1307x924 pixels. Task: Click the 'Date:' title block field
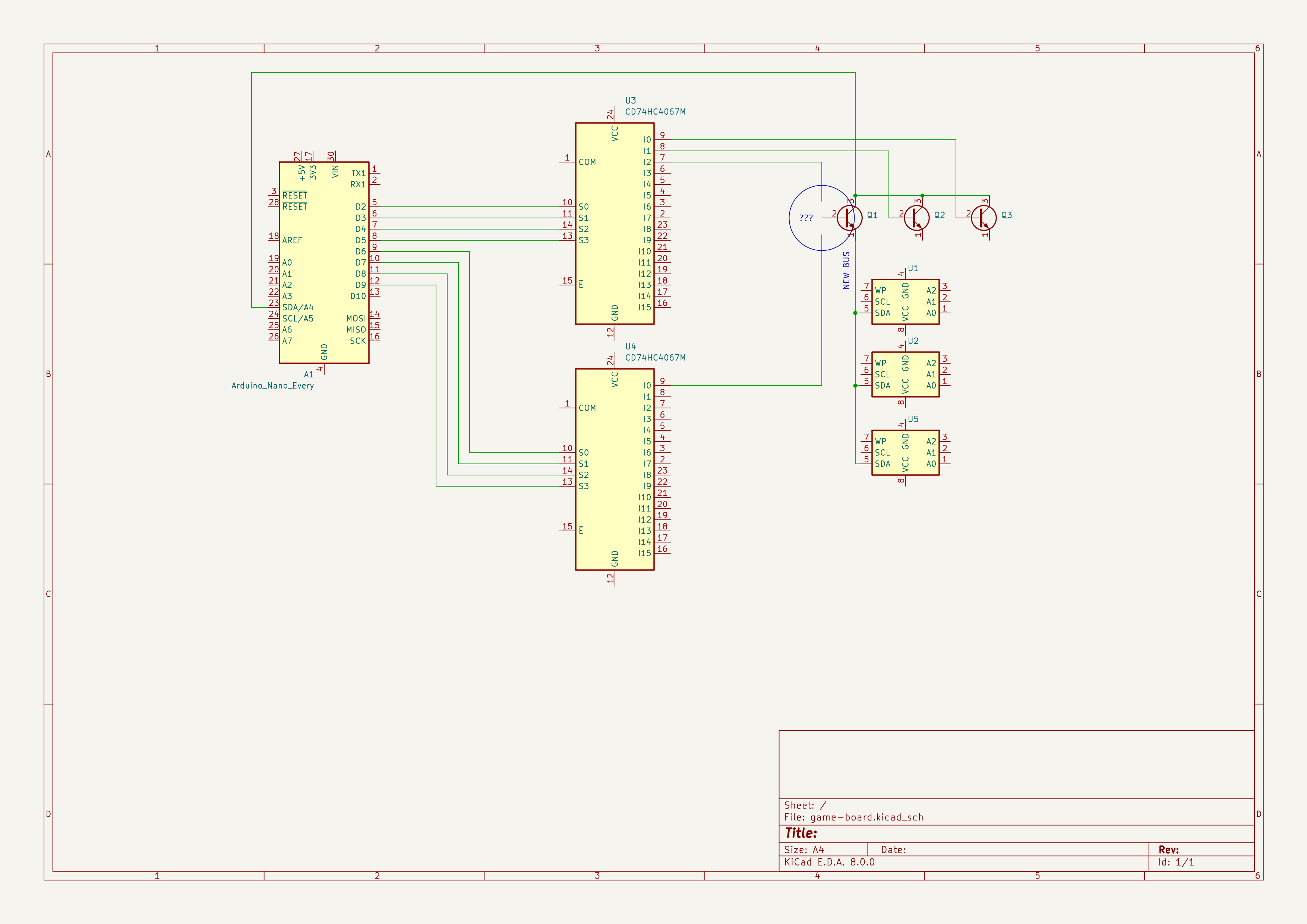pyautogui.click(x=893, y=849)
